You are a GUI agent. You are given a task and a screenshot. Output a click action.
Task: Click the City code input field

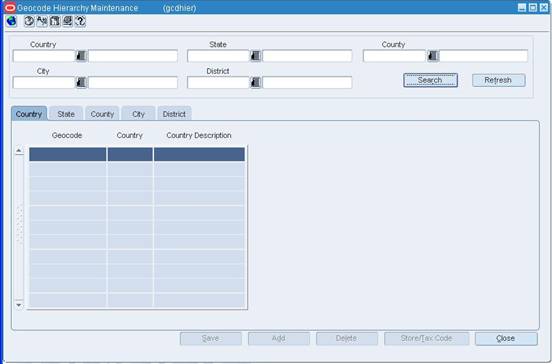click(x=44, y=83)
